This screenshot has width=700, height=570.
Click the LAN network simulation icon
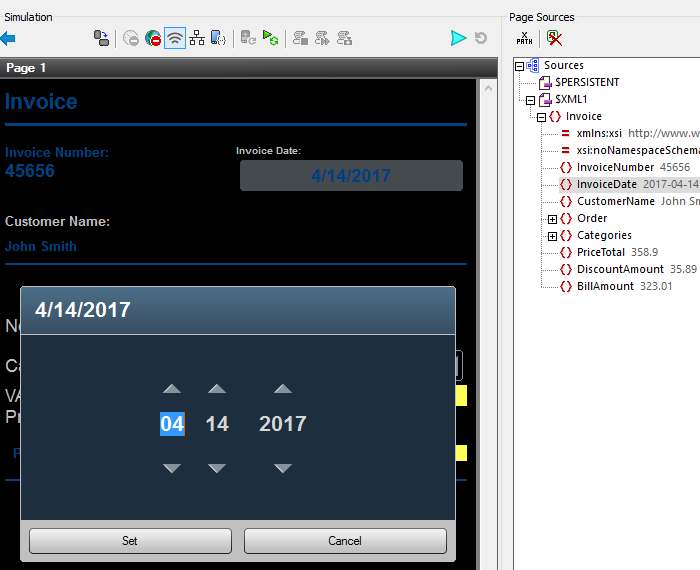197,39
